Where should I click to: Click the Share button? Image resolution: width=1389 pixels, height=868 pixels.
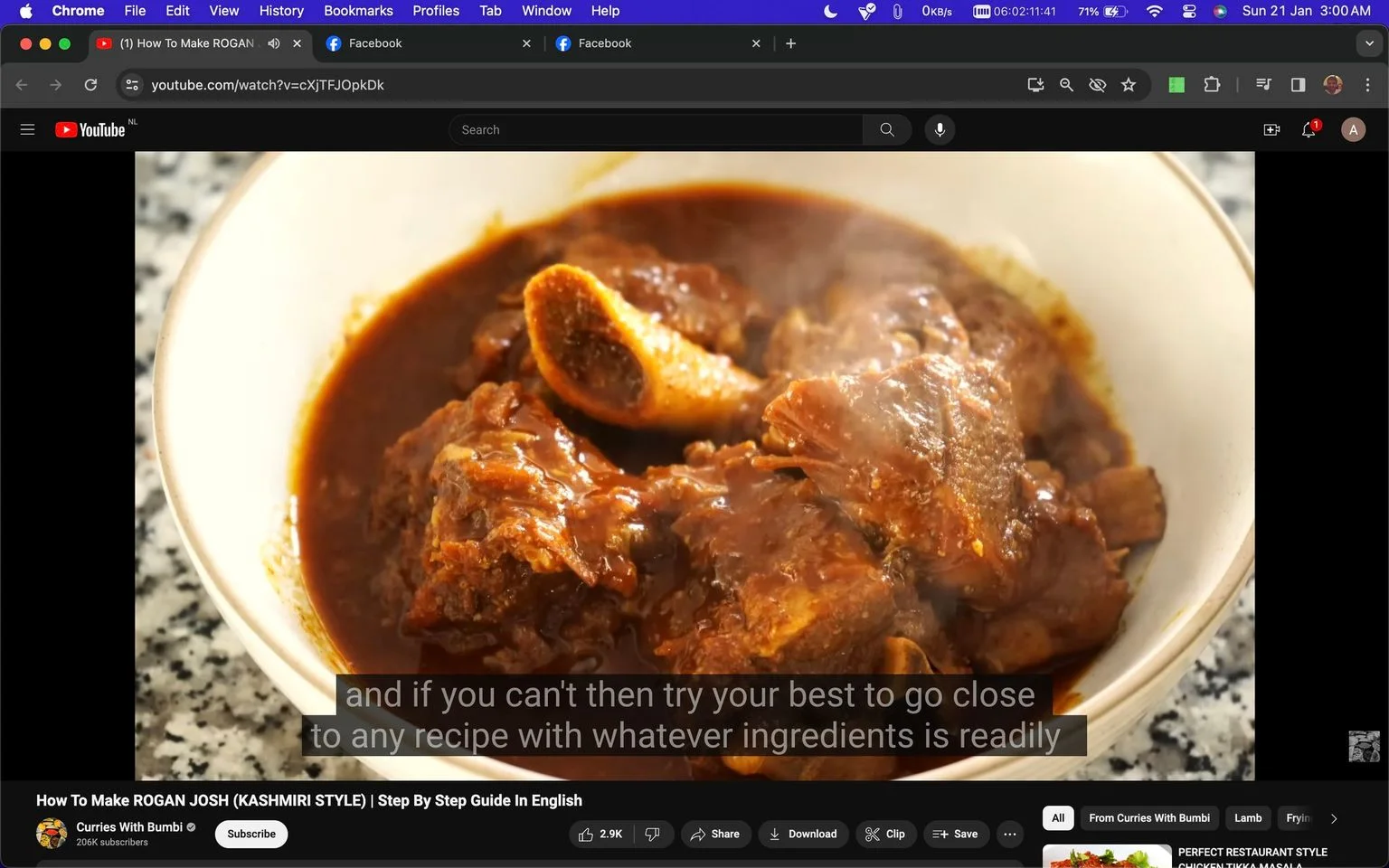pos(715,834)
